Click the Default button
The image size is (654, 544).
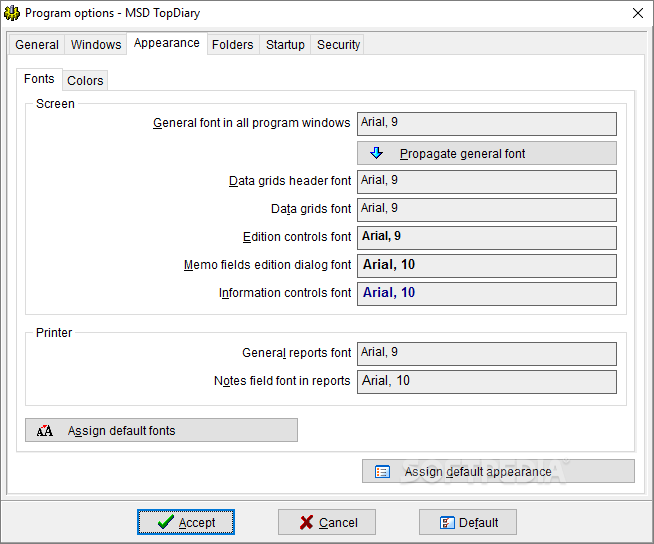(468, 522)
